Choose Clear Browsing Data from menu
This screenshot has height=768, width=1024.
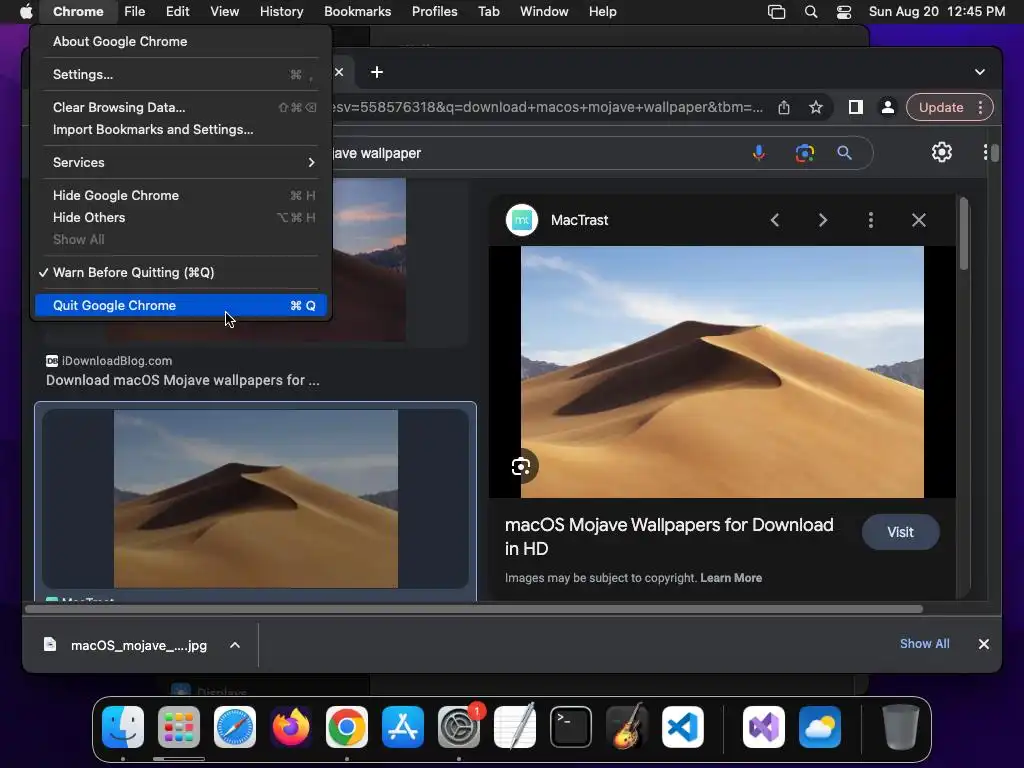(119, 107)
